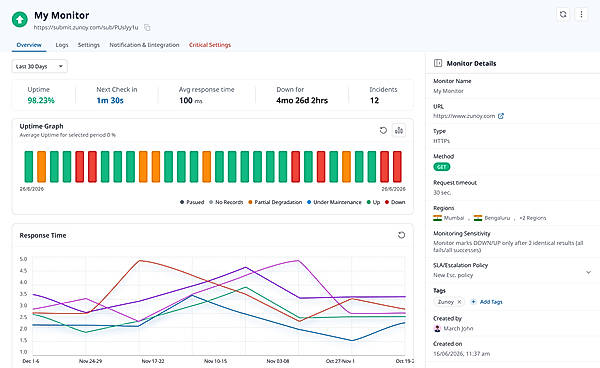Click the Add Tags link

coord(491,302)
